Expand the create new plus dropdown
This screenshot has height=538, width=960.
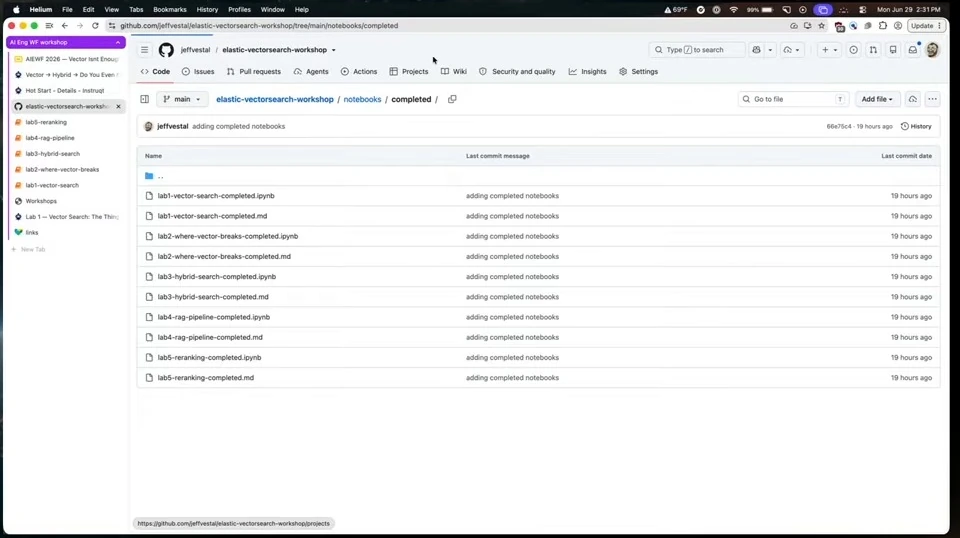(830, 50)
